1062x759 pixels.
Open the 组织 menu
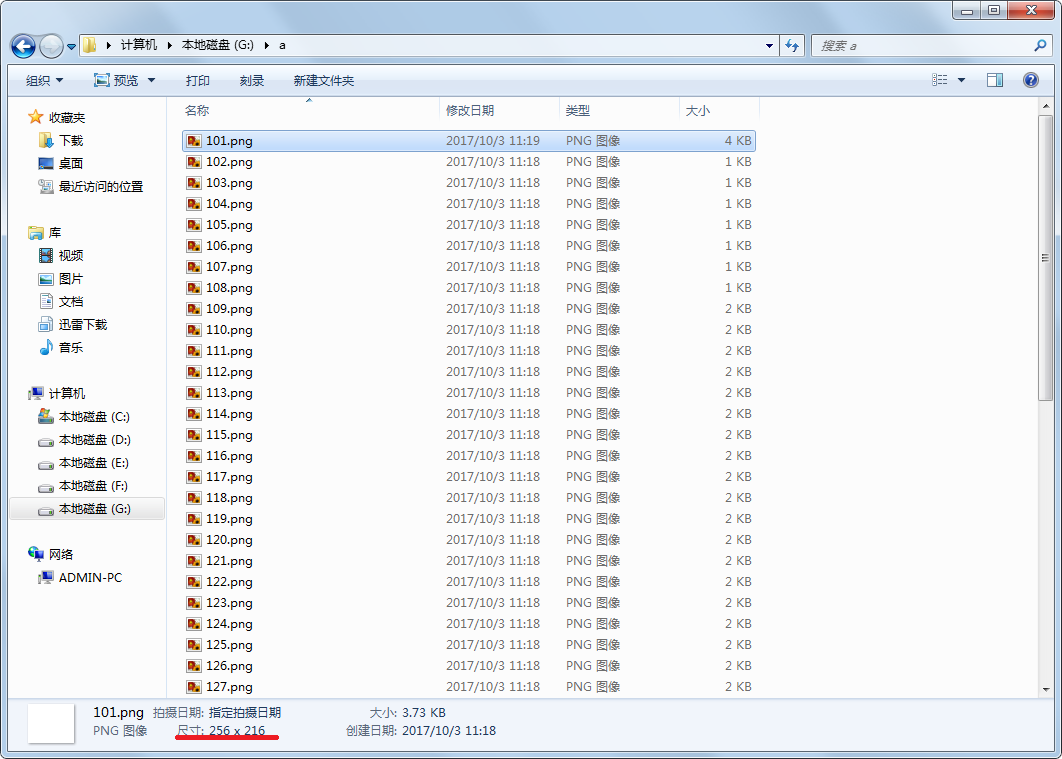coord(45,81)
